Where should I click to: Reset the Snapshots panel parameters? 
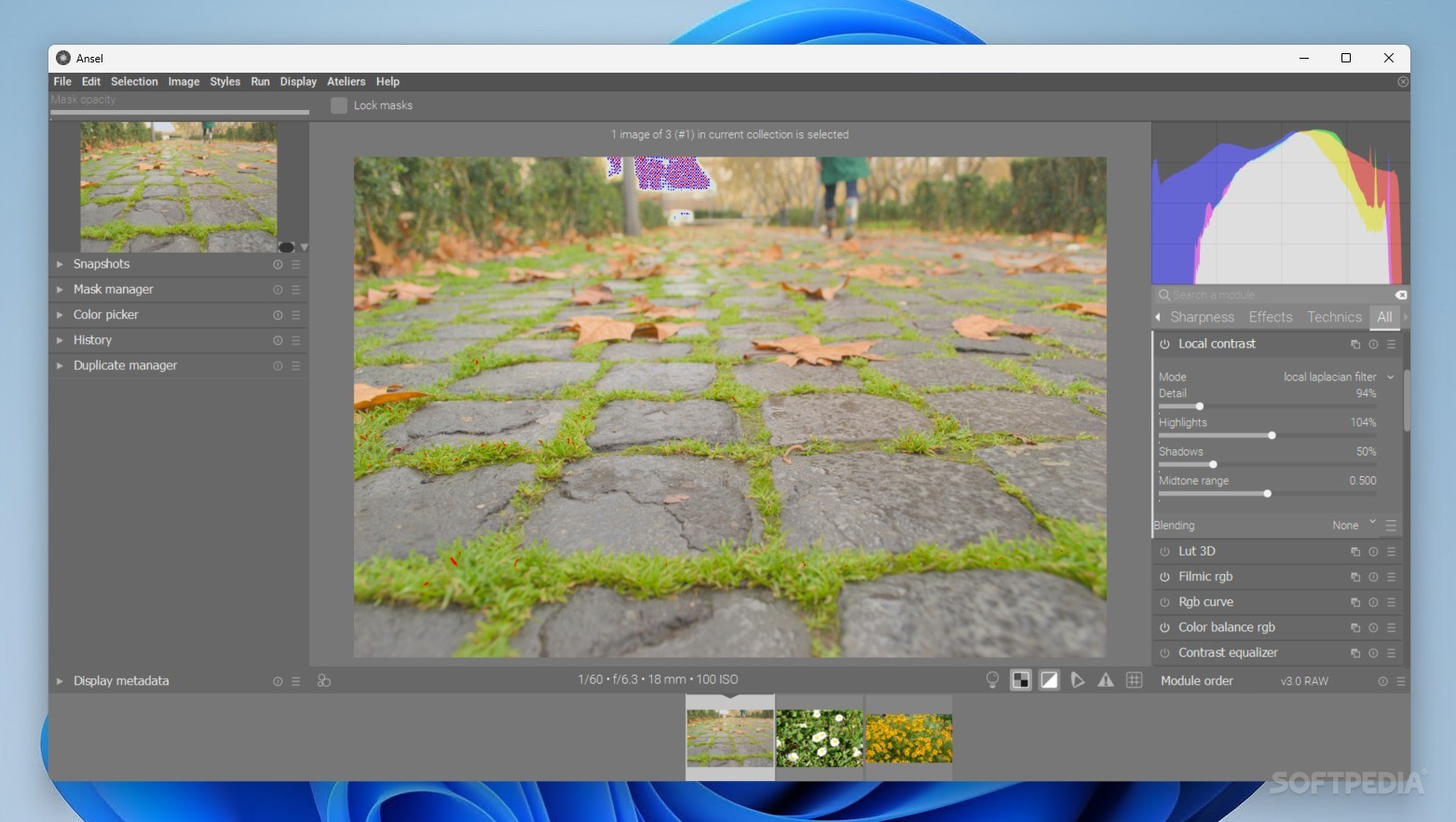(x=278, y=265)
